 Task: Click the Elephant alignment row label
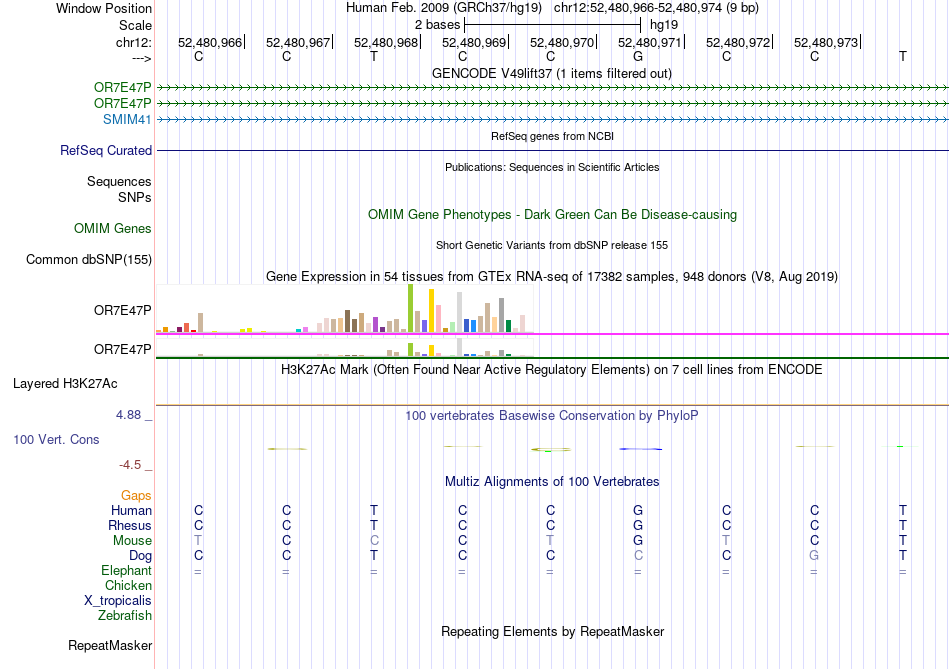[127, 571]
